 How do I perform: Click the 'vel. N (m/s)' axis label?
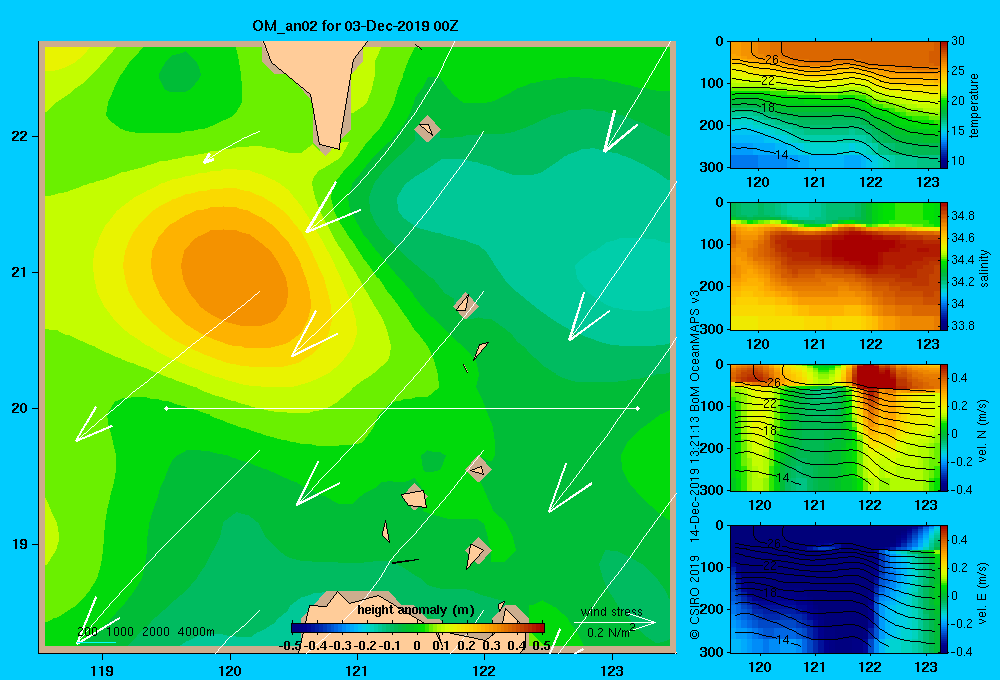tap(983, 431)
